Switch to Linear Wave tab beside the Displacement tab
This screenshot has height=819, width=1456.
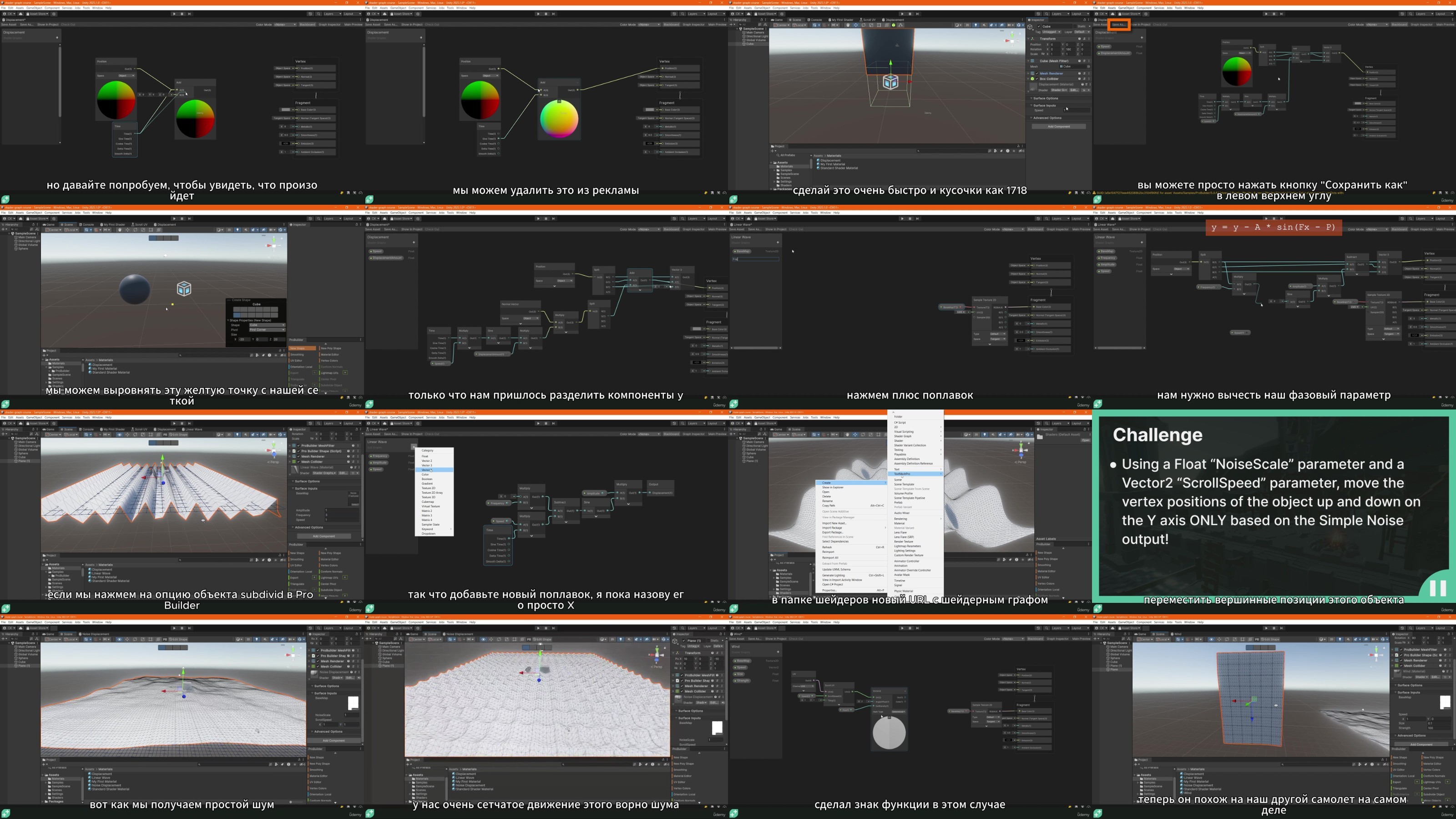point(193,429)
